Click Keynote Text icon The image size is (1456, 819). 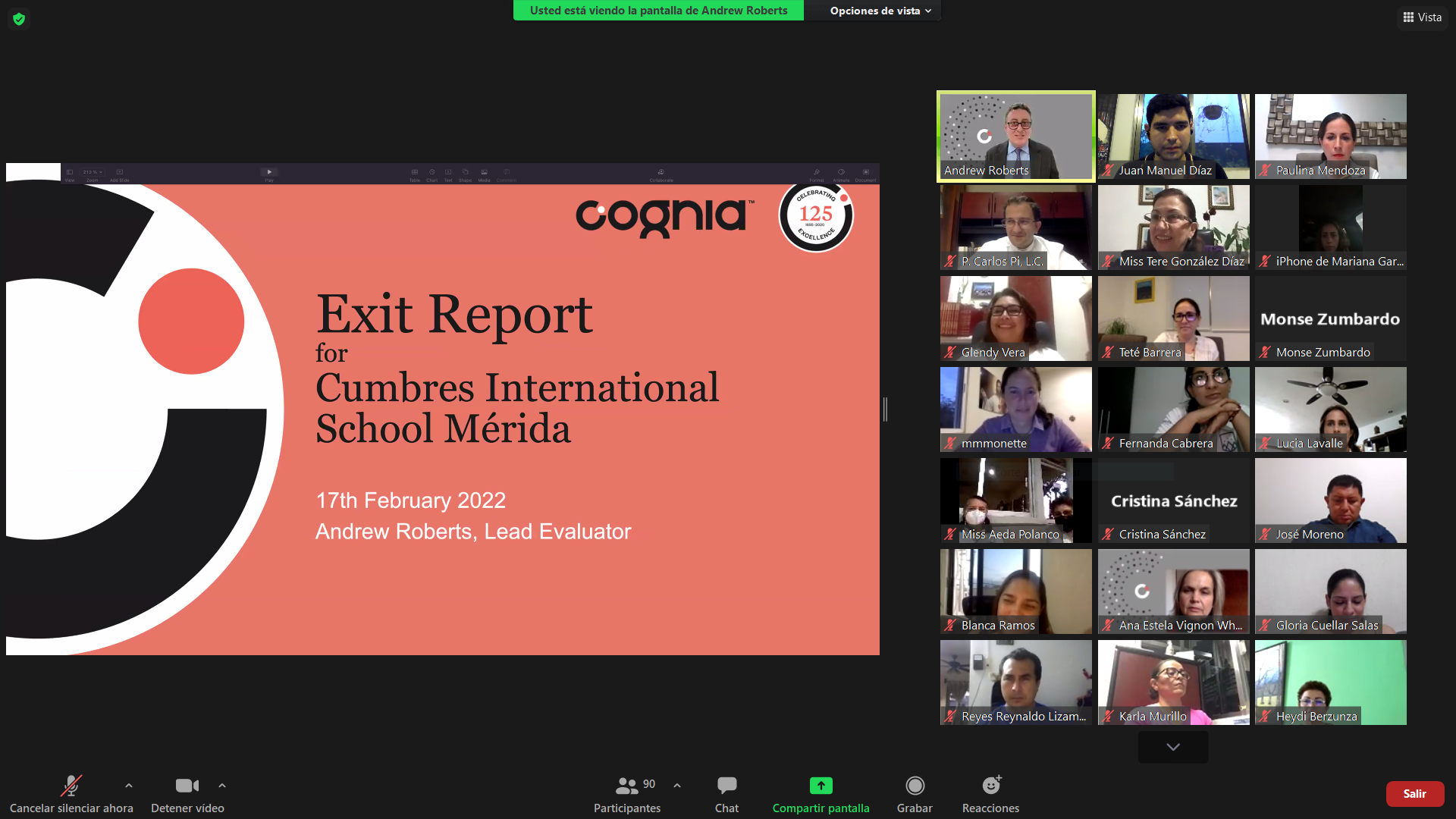[x=448, y=173]
